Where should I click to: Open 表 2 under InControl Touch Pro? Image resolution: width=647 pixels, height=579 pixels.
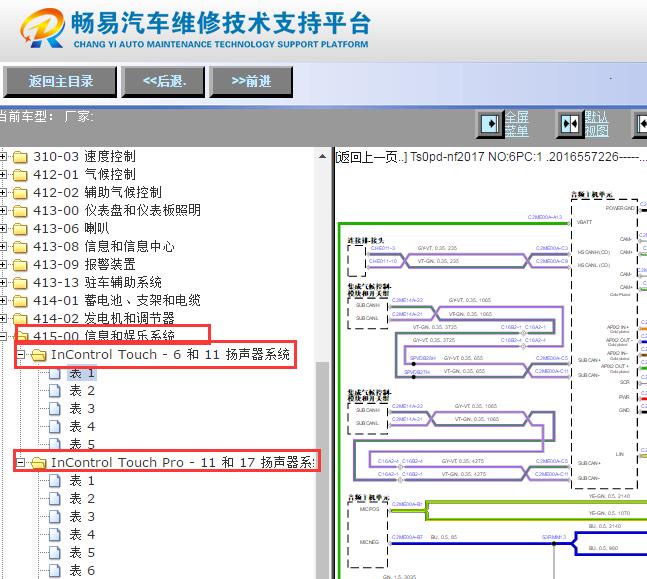pyautogui.click(x=82, y=499)
